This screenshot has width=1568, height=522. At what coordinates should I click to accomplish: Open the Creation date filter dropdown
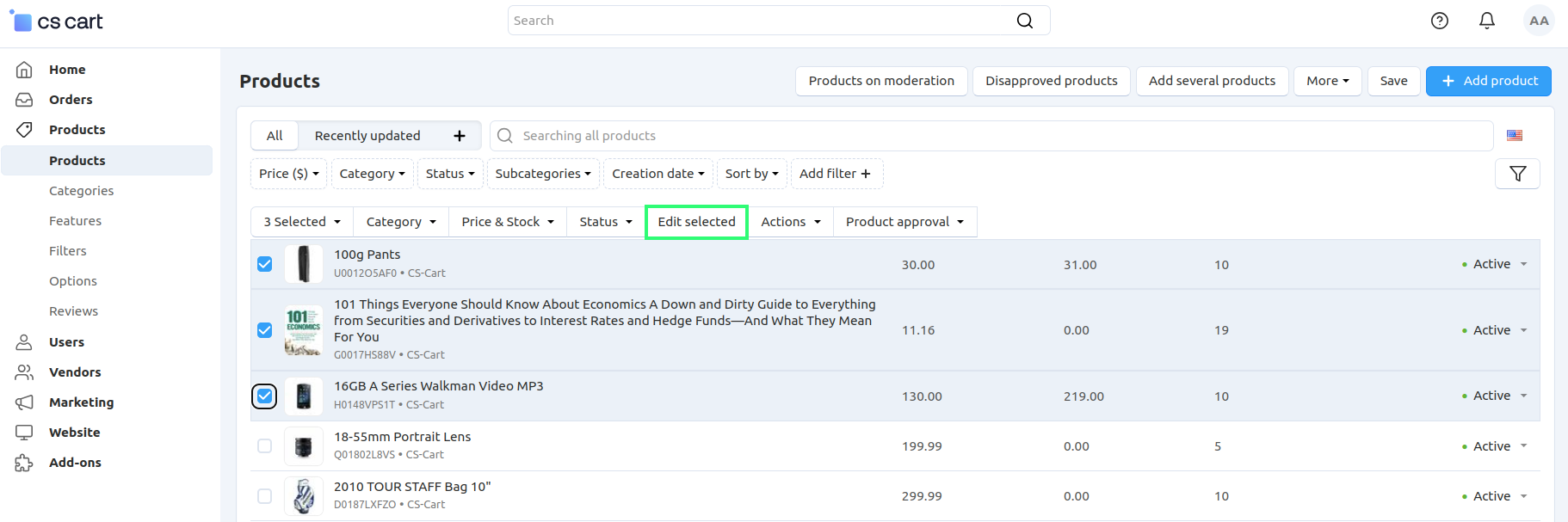(x=658, y=174)
